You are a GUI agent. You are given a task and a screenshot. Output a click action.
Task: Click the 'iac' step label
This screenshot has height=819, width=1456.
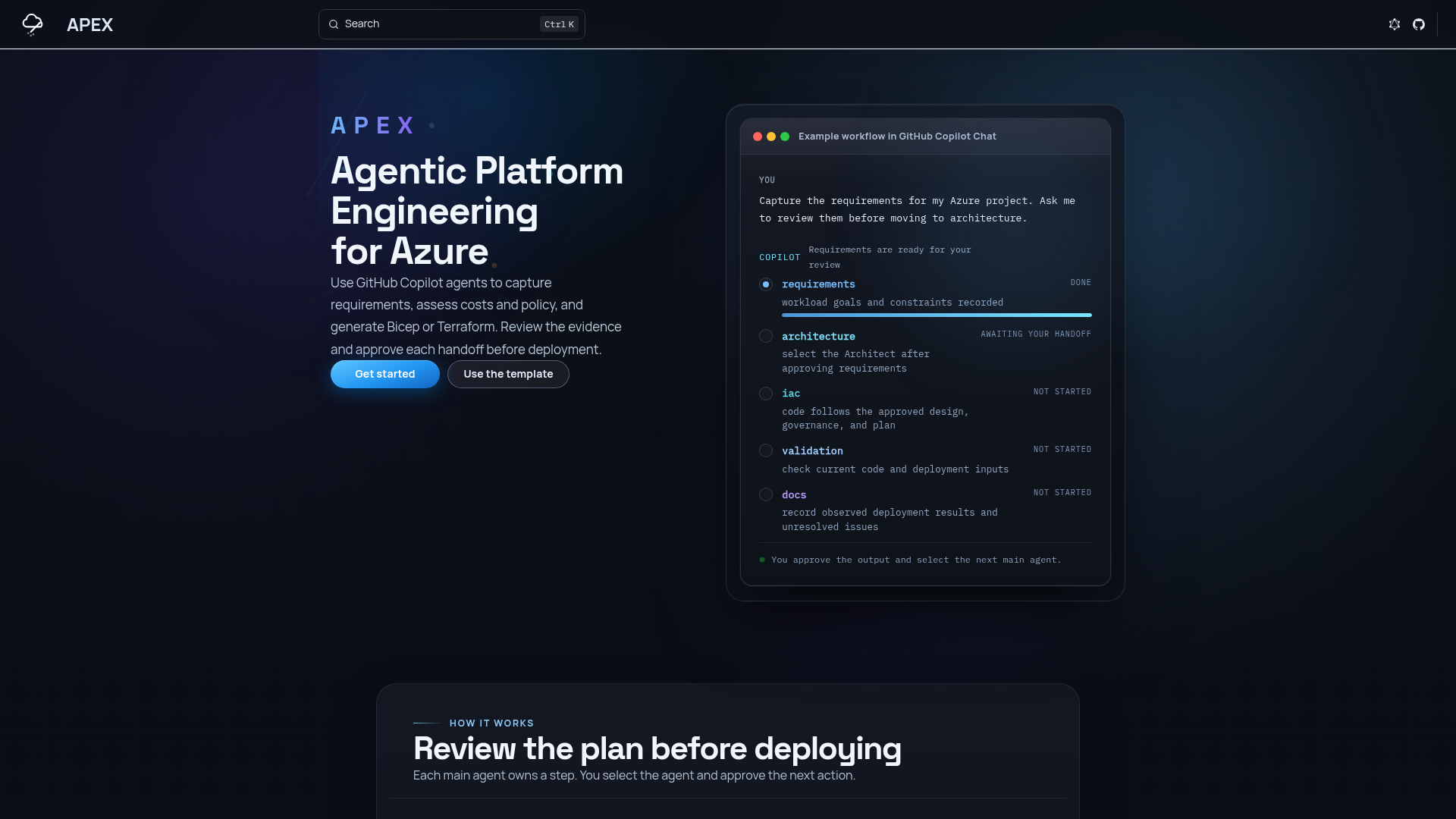791,394
